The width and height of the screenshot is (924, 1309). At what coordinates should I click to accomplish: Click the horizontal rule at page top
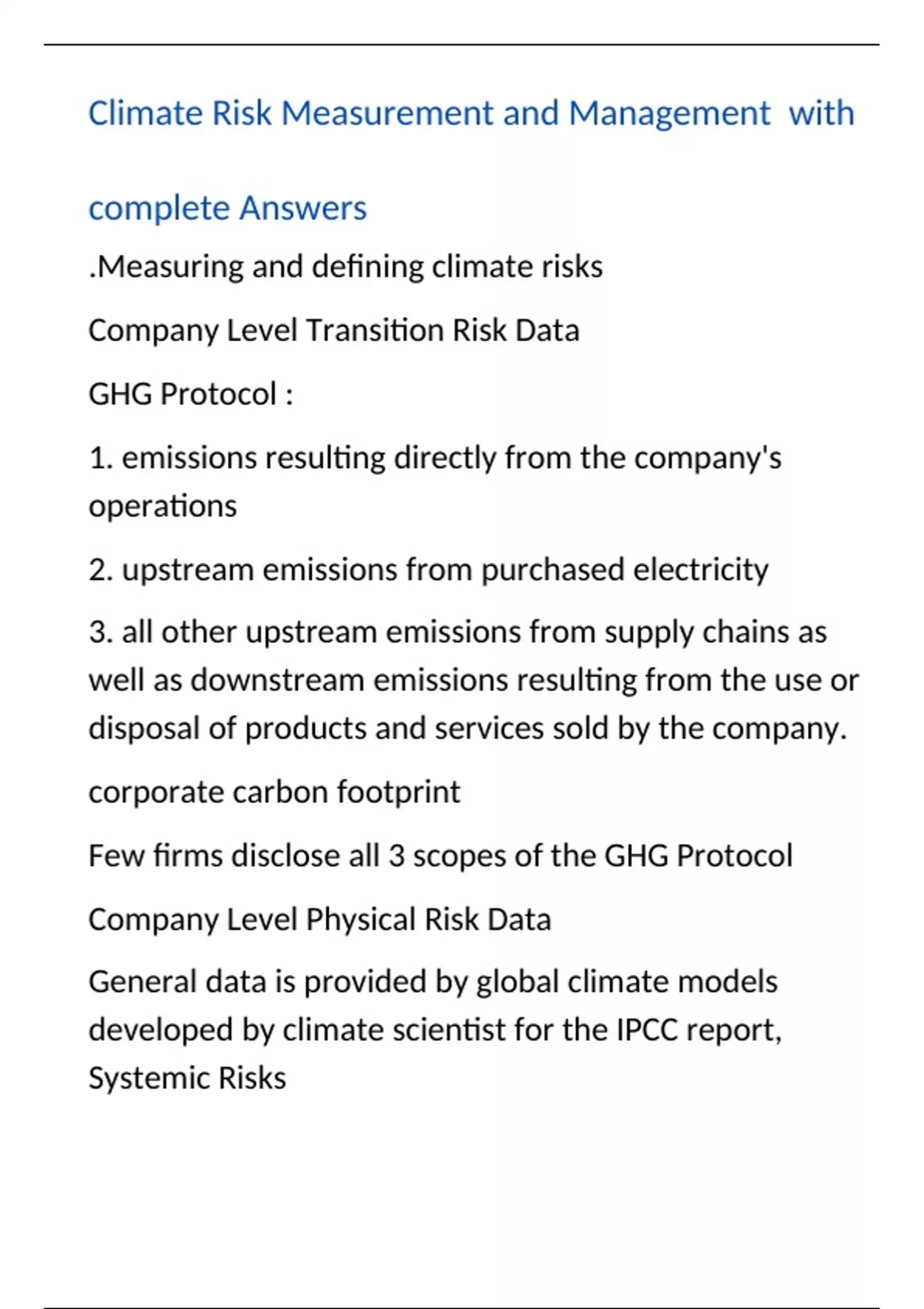pos(461,45)
